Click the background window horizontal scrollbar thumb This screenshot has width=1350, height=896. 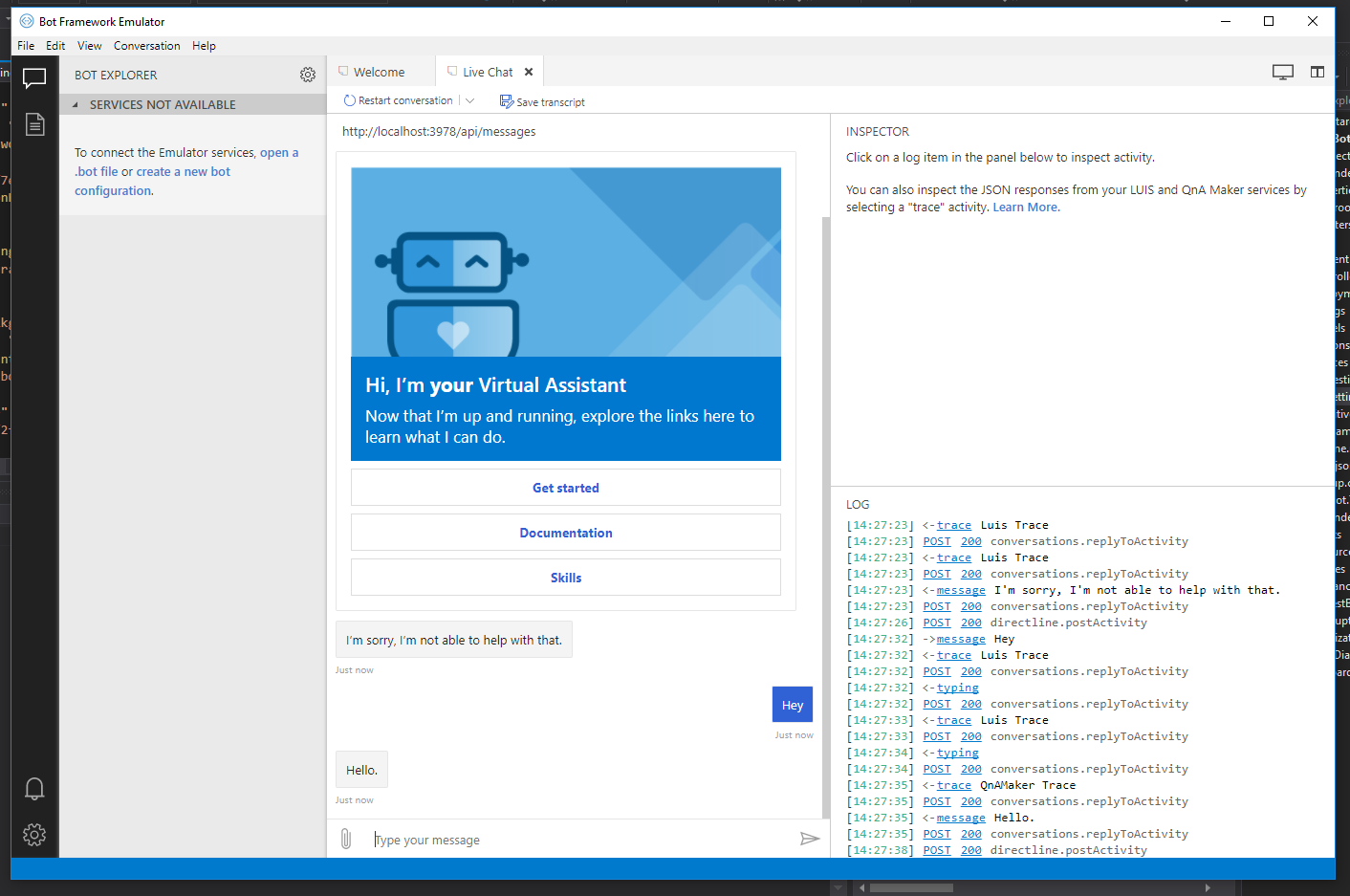911,887
